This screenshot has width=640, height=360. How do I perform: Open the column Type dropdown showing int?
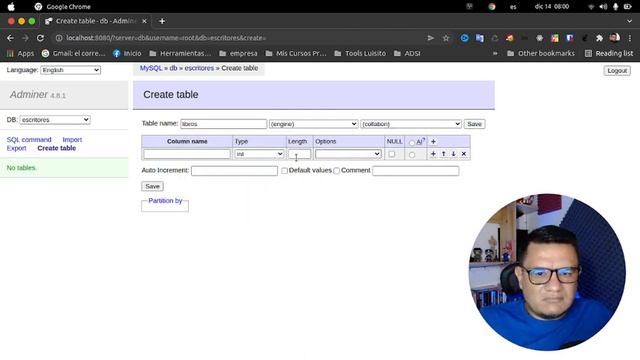259,154
